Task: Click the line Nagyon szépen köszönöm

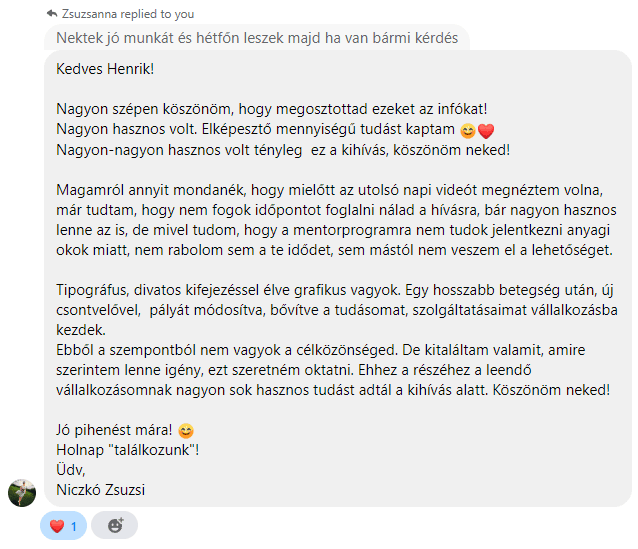Action: click(x=272, y=109)
